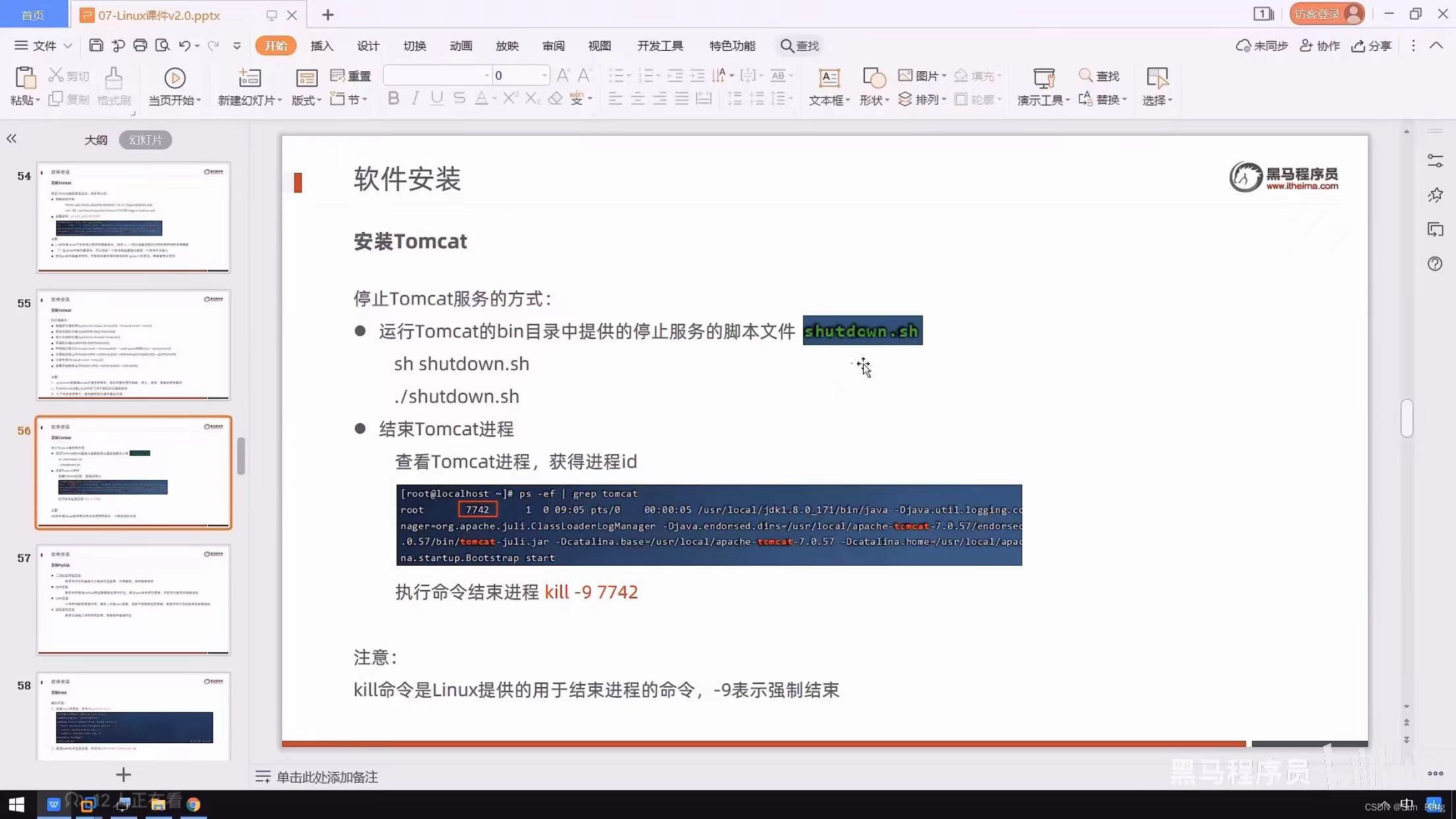1456x819 pixels.
Task: Click the notes area to add notes
Action: pyautogui.click(x=326, y=777)
